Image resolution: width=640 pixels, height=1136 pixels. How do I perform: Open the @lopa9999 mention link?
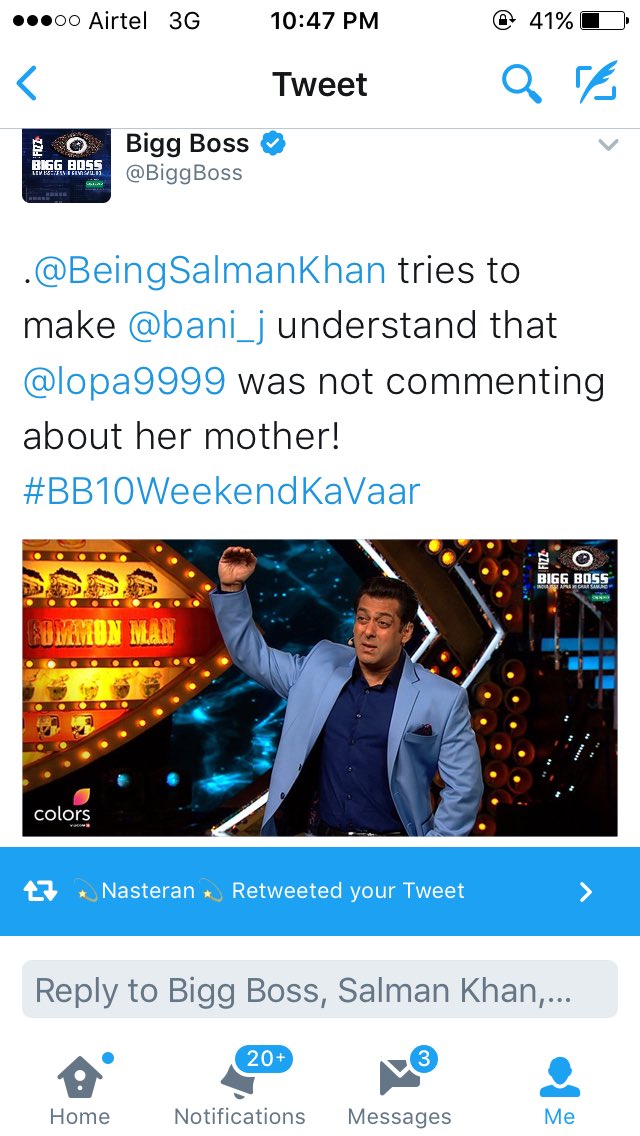coord(124,382)
